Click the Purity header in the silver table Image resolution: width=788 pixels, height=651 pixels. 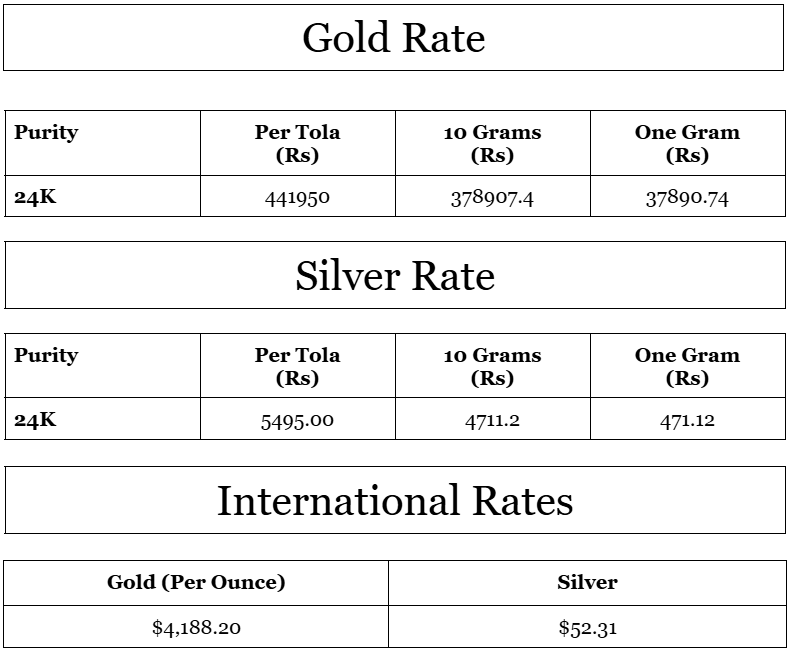[x=46, y=356]
